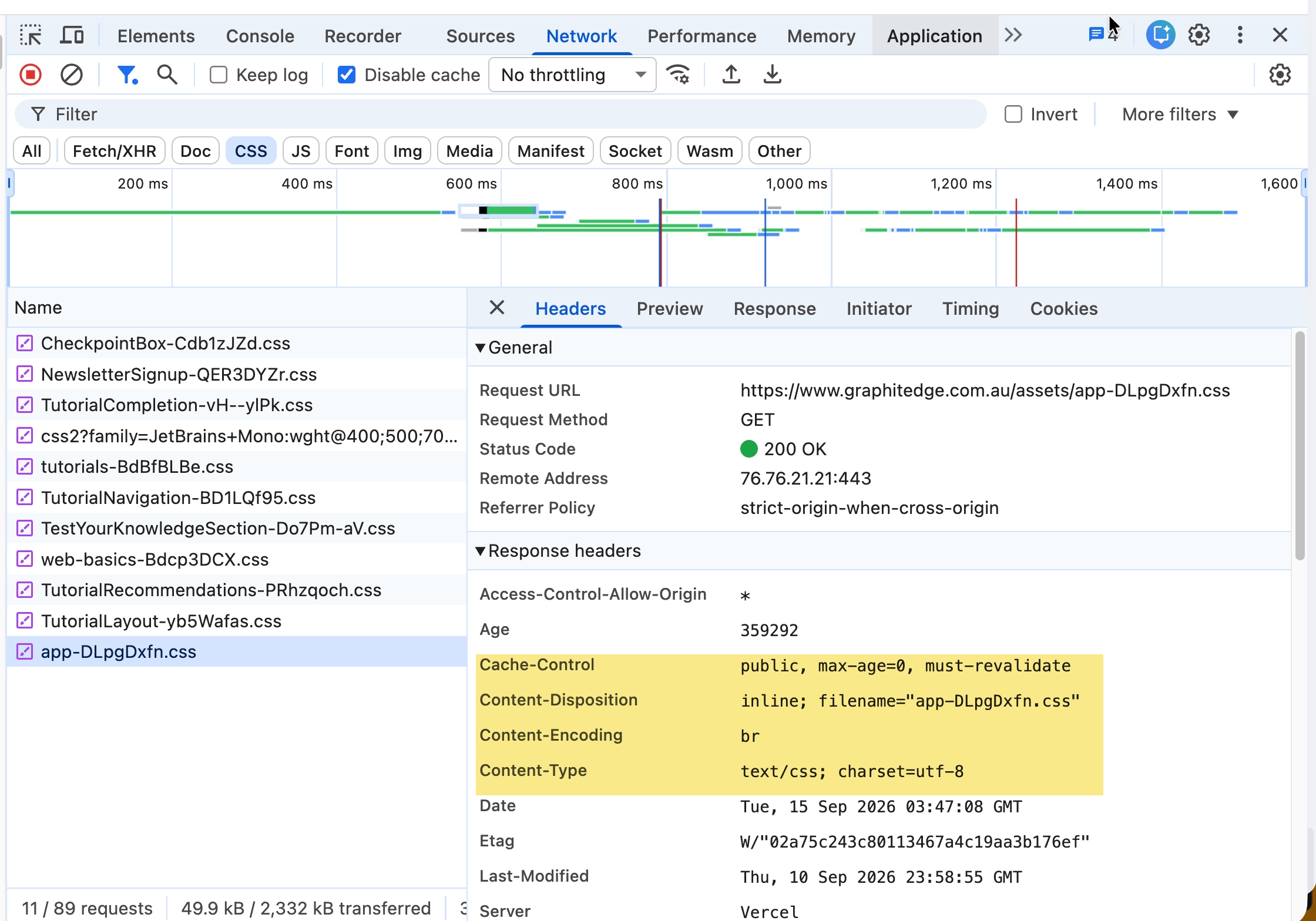Open the No throttling dropdown
The image size is (1316, 921).
tap(572, 75)
